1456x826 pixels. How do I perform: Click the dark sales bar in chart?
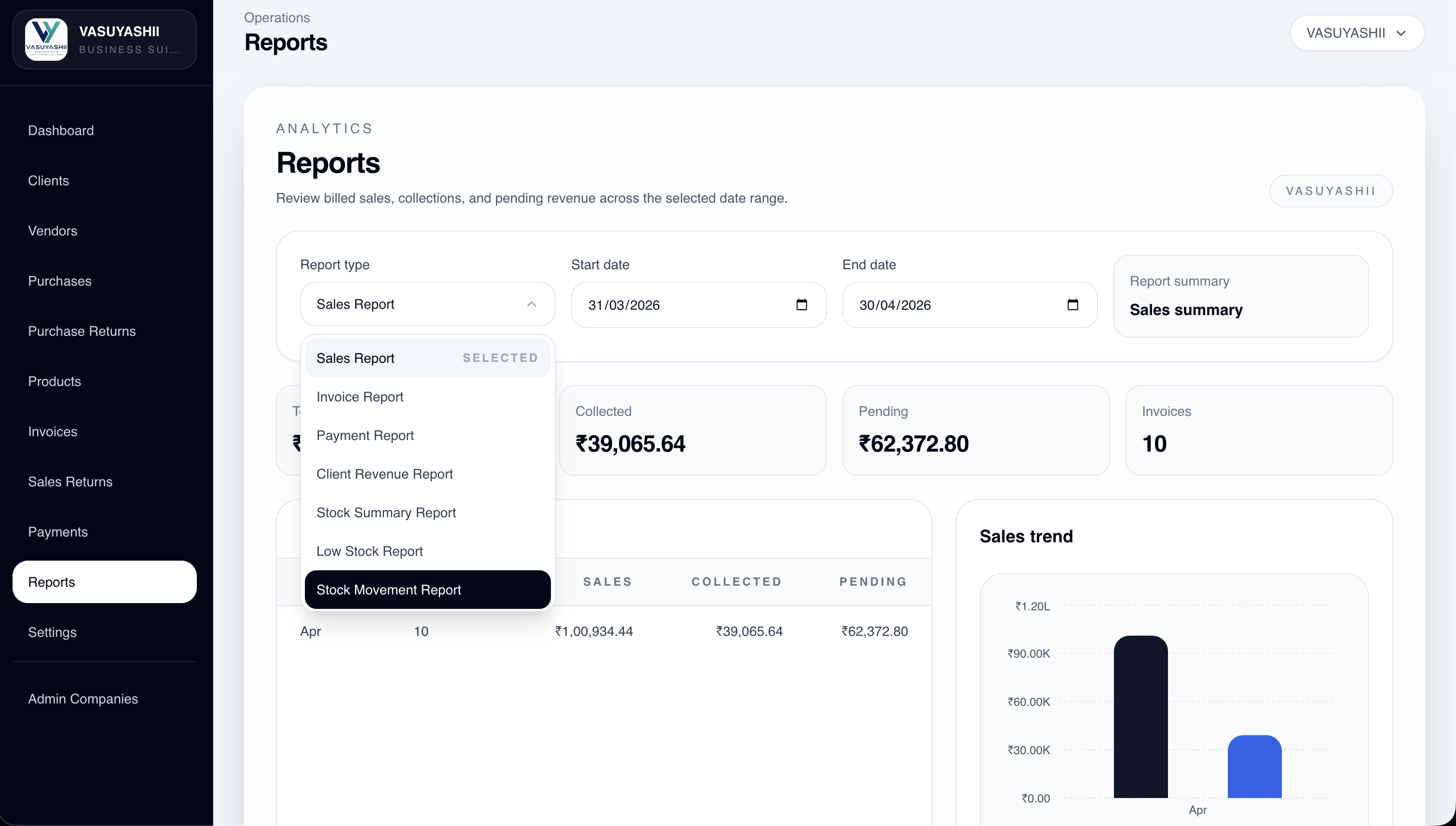click(x=1140, y=716)
